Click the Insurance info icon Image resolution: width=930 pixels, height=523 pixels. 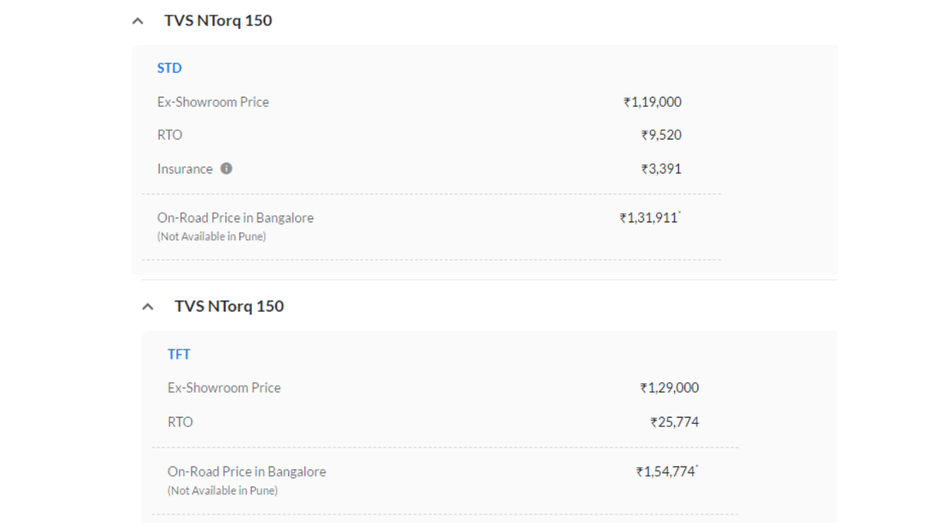click(x=226, y=168)
